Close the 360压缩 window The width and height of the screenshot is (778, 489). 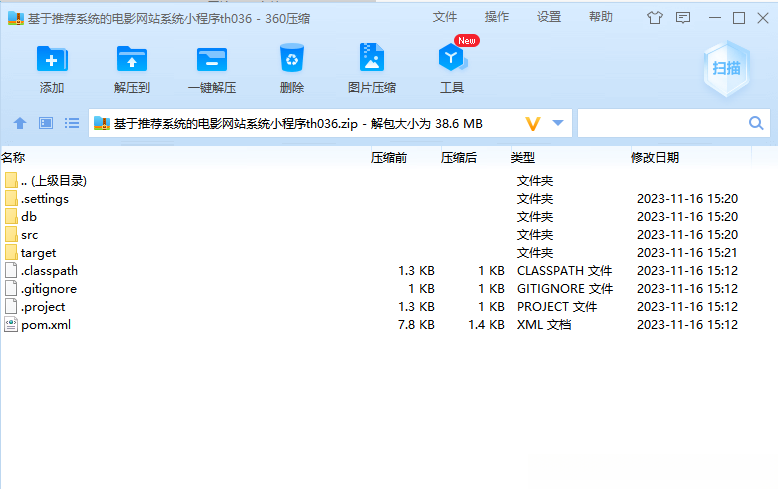point(763,18)
